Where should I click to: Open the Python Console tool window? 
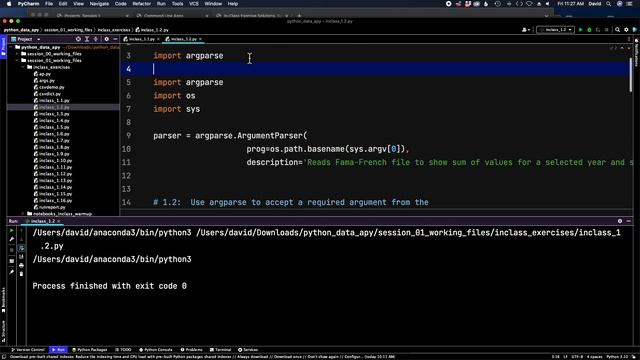coord(156,350)
